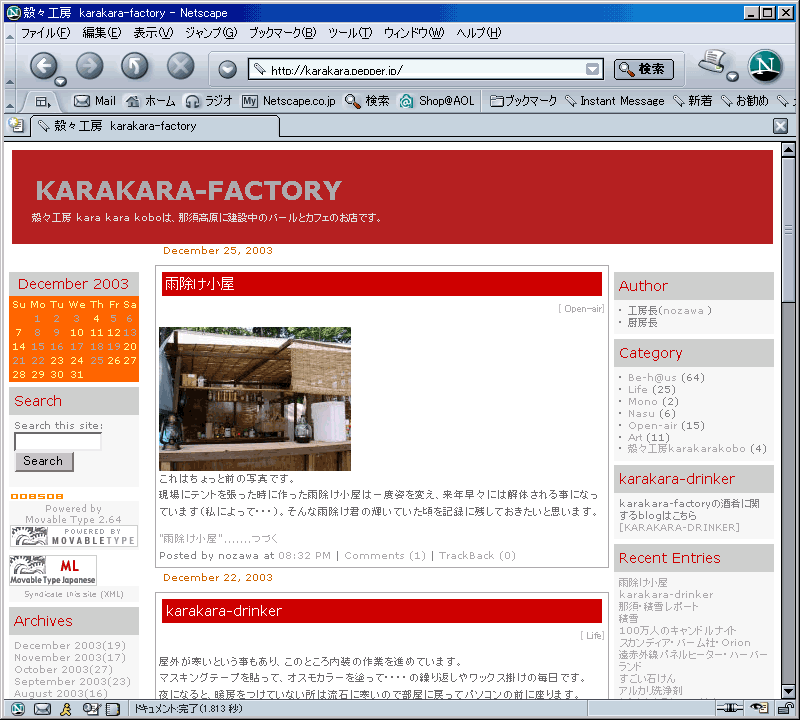Open ラジオ radio from the personal toolbar
This screenshot has height=720, width=800.
tap(209, 101)
